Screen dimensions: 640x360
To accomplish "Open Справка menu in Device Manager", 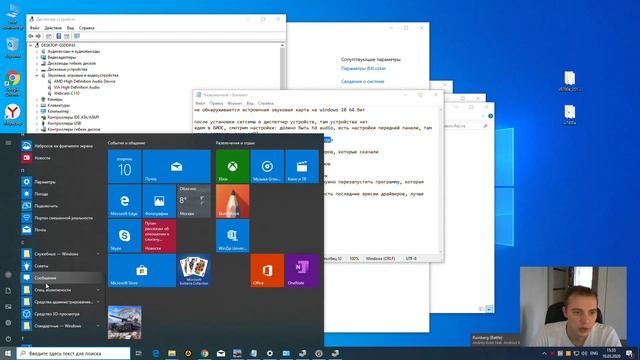I will point(87,28).
